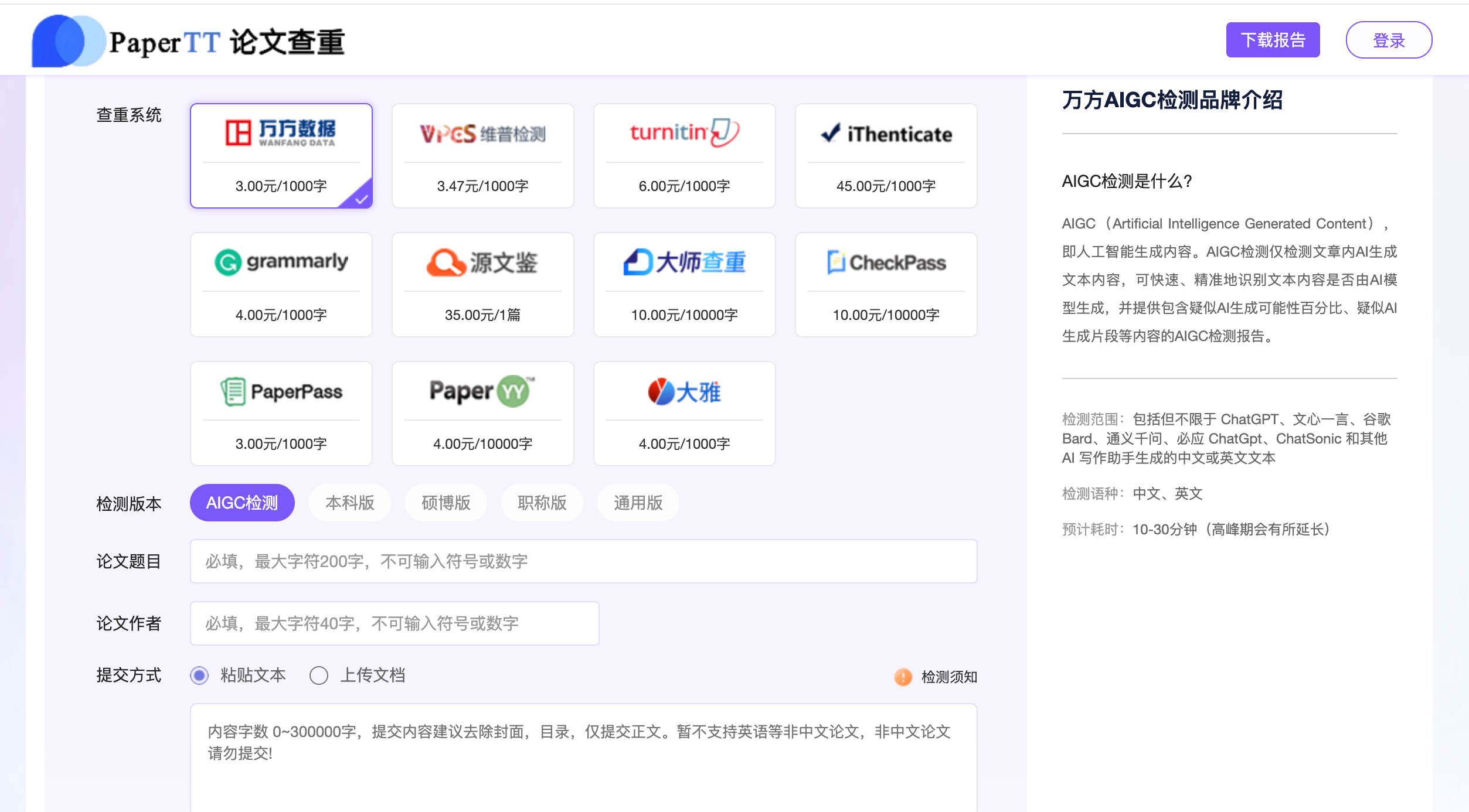Click the 登录 login button

click(x=1389, y=40)
